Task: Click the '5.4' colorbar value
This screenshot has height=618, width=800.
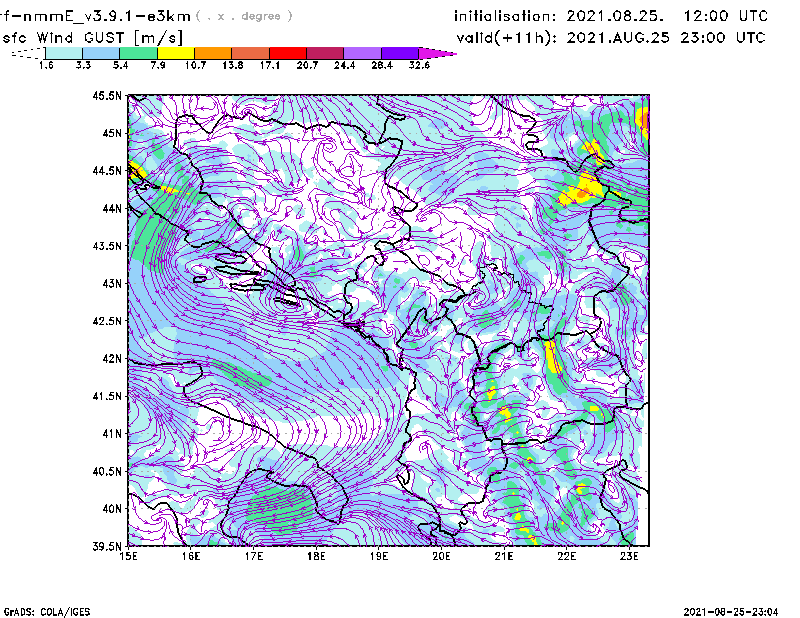Action: [x=120, y=65]
